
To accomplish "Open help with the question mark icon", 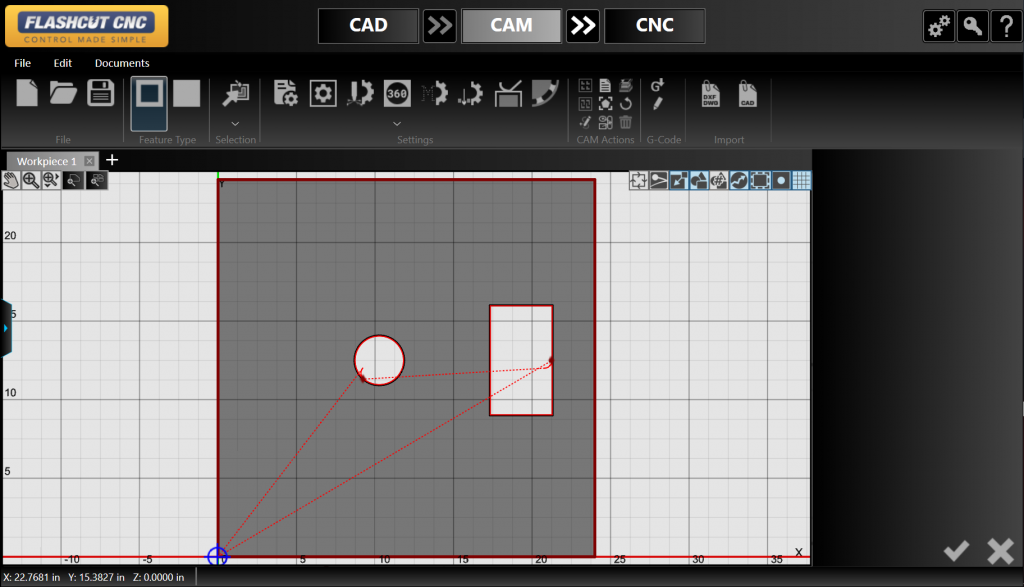I will tap(1006, 26).
